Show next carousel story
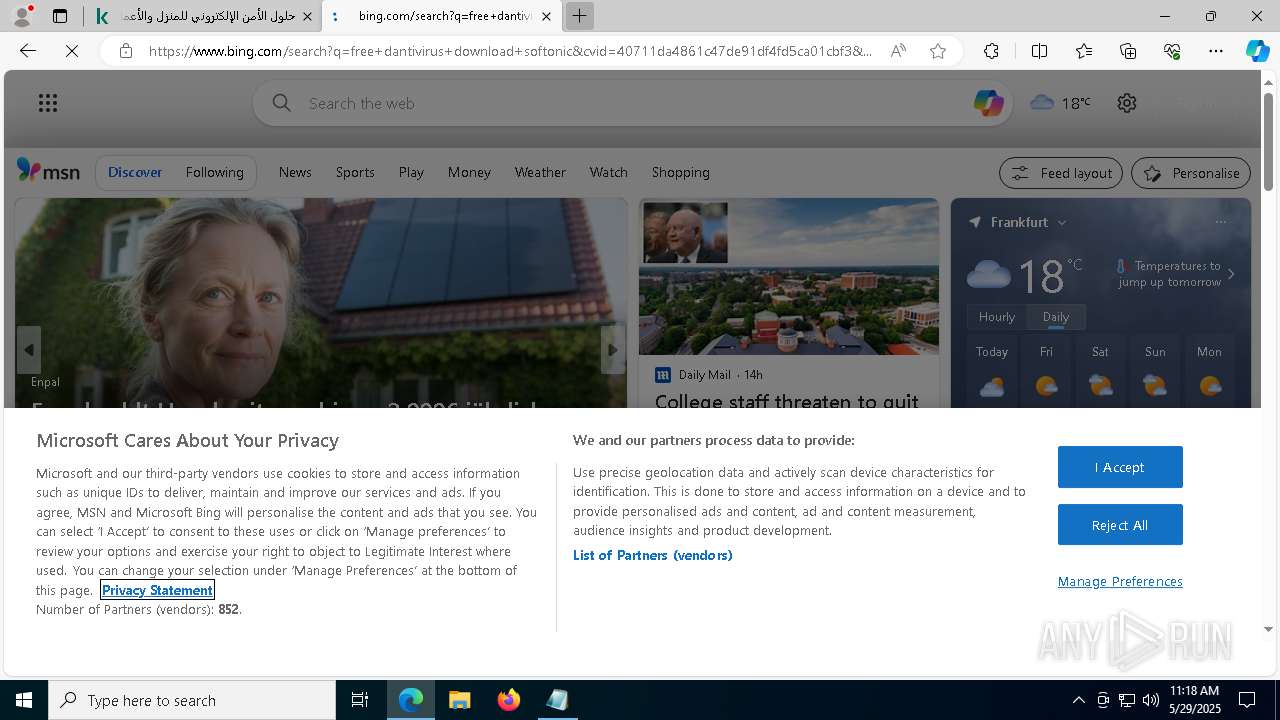Image resolution: width=1280 pixels, height=720 pixels. tap(612, 350)
